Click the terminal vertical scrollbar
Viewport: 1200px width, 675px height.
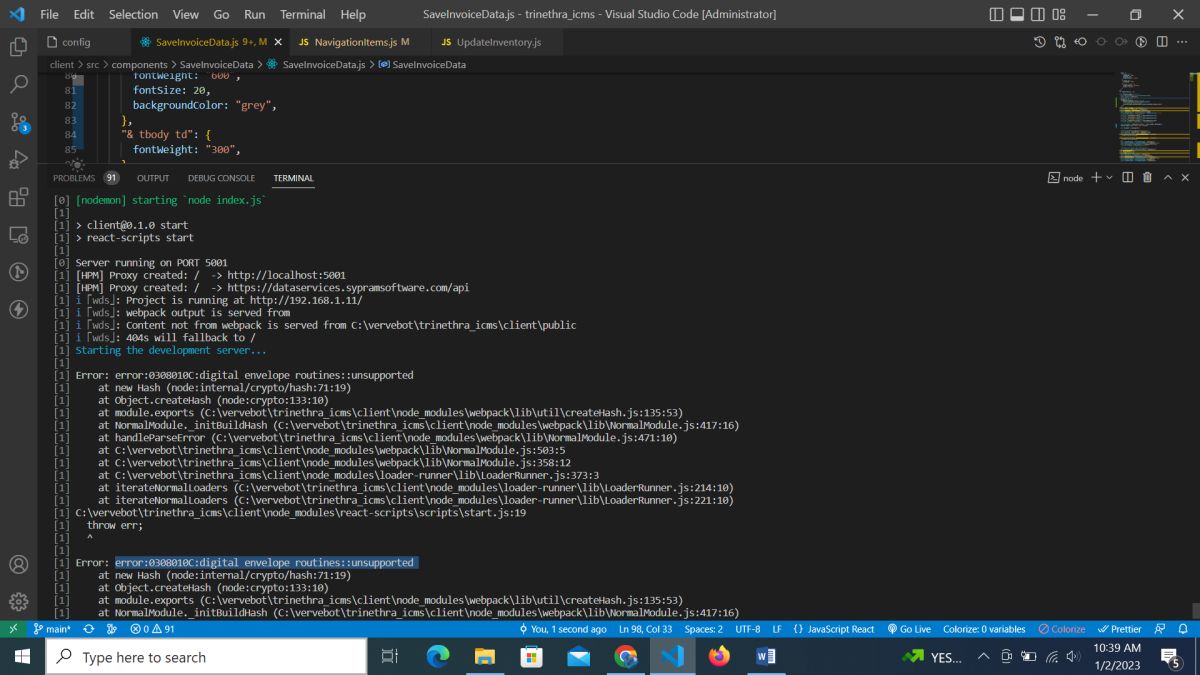pyautogui.click(x=1195, y=609)
